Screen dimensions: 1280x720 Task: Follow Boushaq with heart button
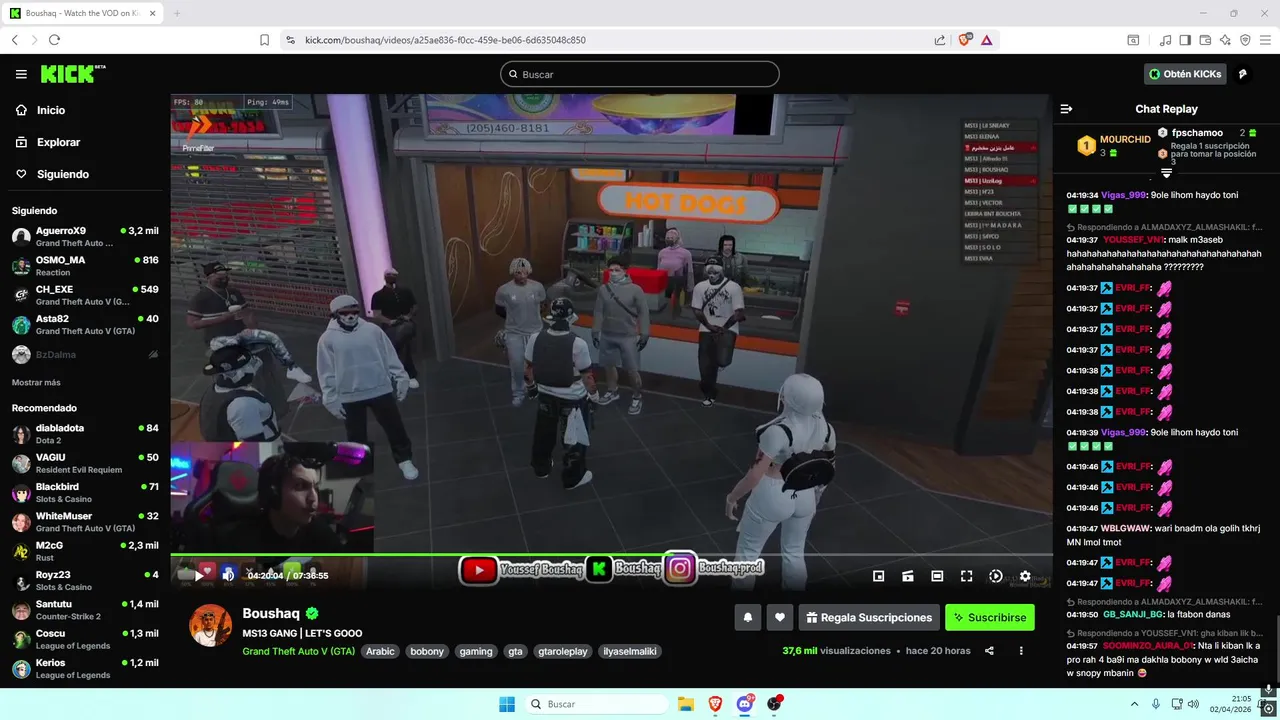pos(780,617)
